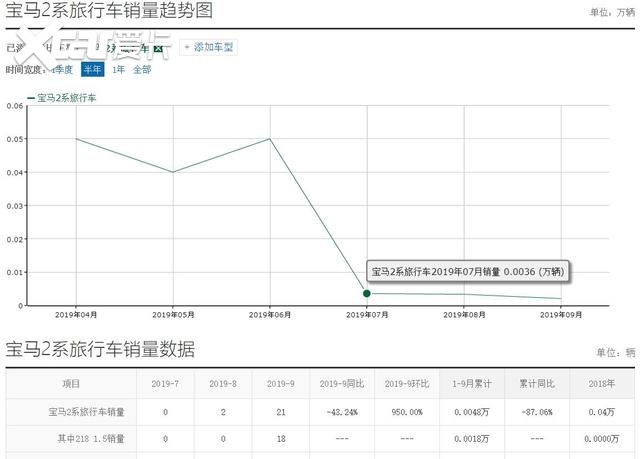Viewport: 640px width, 459px height.
Task: Click the 2019年04月 axis label
Action: tap(75, 315)
